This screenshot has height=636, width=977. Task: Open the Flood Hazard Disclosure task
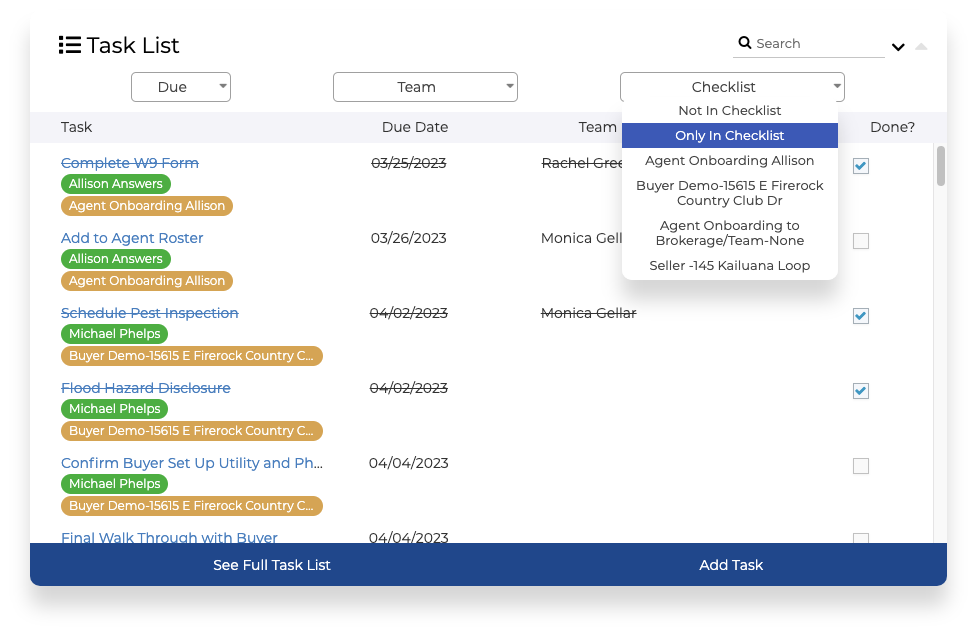[146, 388]
